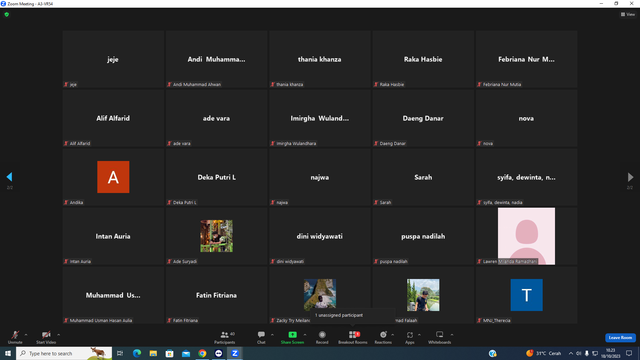This screenshot has width=640, height=360.
Task: Open Zoom Apps
Action: point(410,337)
